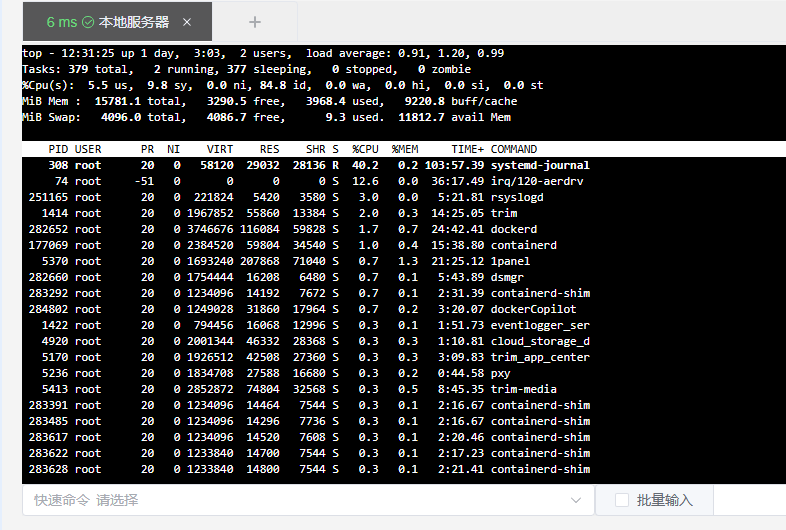Screen dimensions: 786x530
Task: Click the 15781.1 total memory value
Action: pos(117,101)
